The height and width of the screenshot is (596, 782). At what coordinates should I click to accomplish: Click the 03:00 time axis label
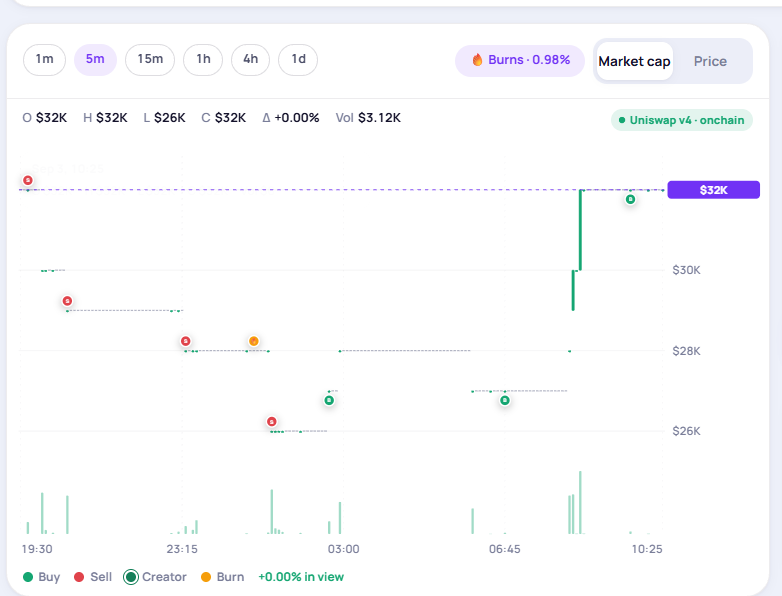pos(343,549)
